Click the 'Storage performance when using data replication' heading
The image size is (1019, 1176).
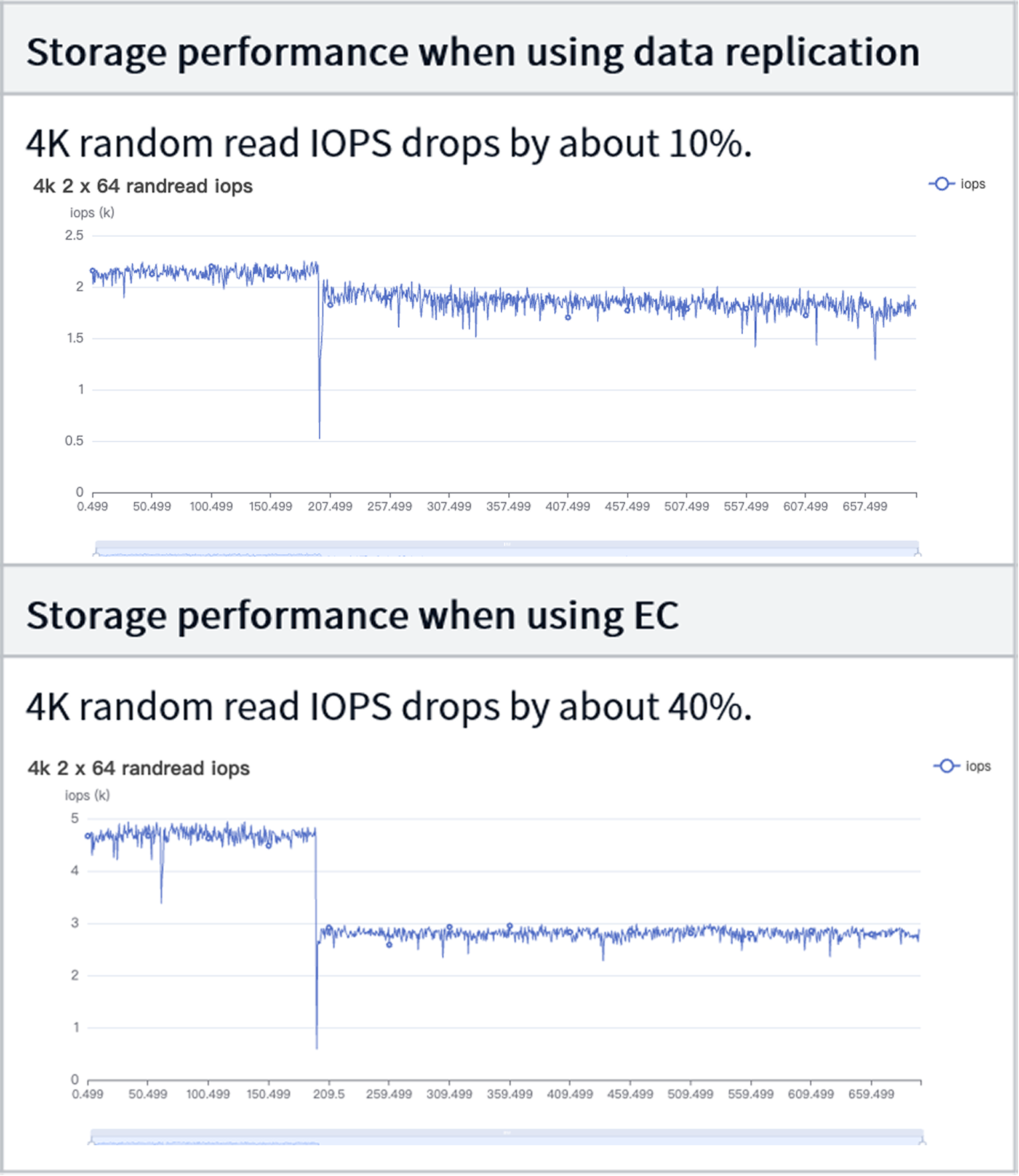tap(473, 52)
